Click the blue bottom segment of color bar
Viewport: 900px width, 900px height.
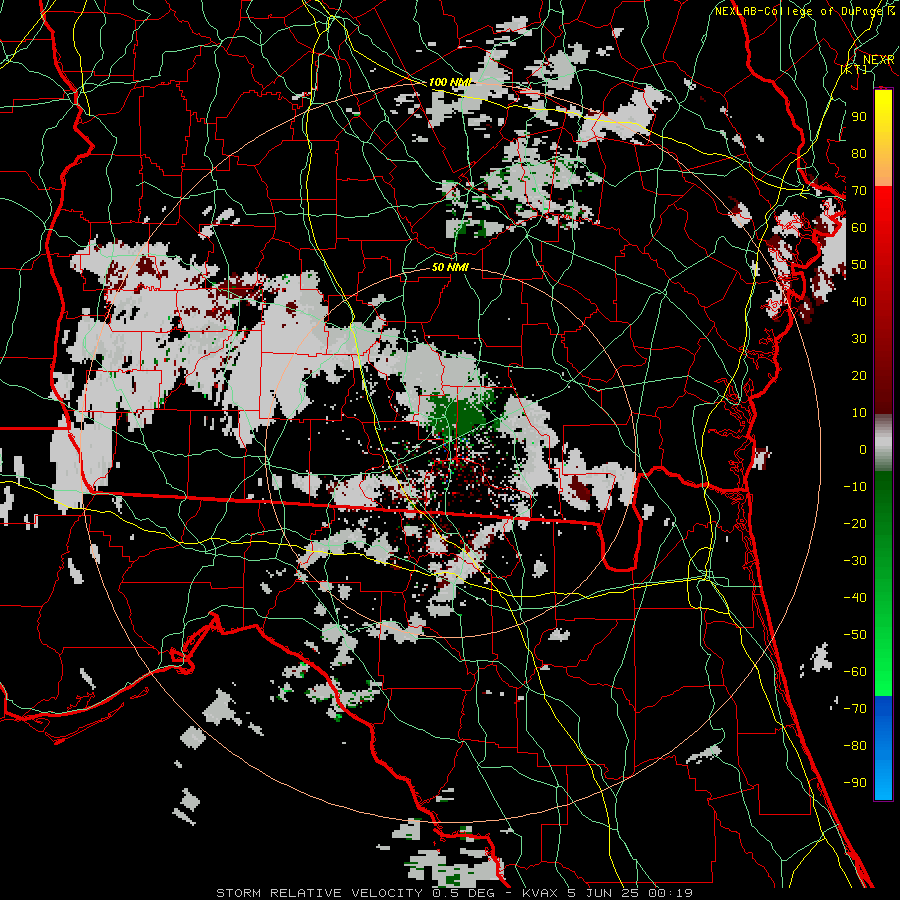(x=883, y=748)
